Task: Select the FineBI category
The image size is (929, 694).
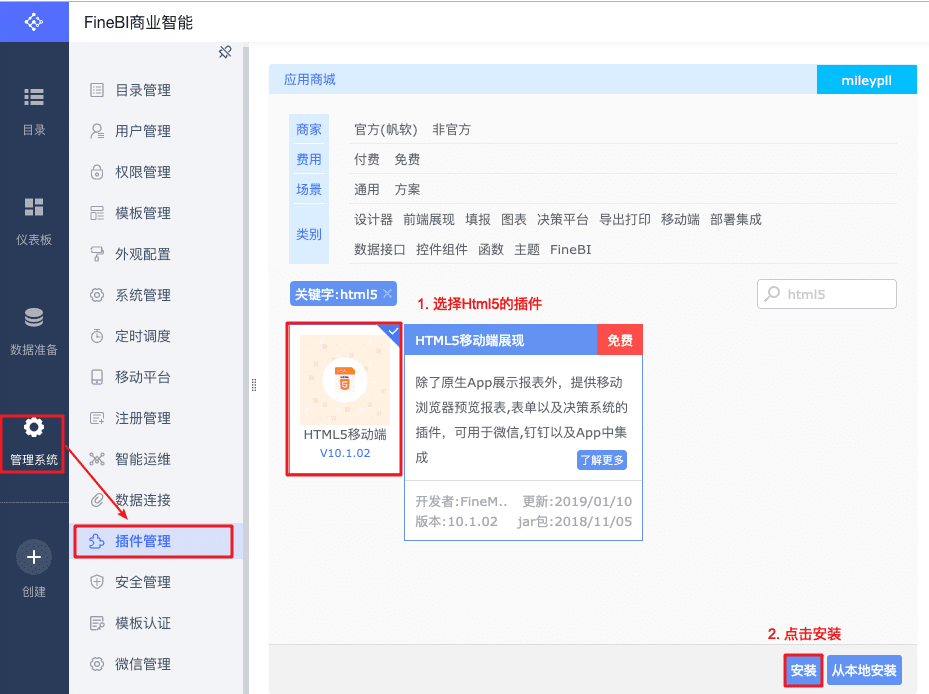Action: [x=571, y=250]
